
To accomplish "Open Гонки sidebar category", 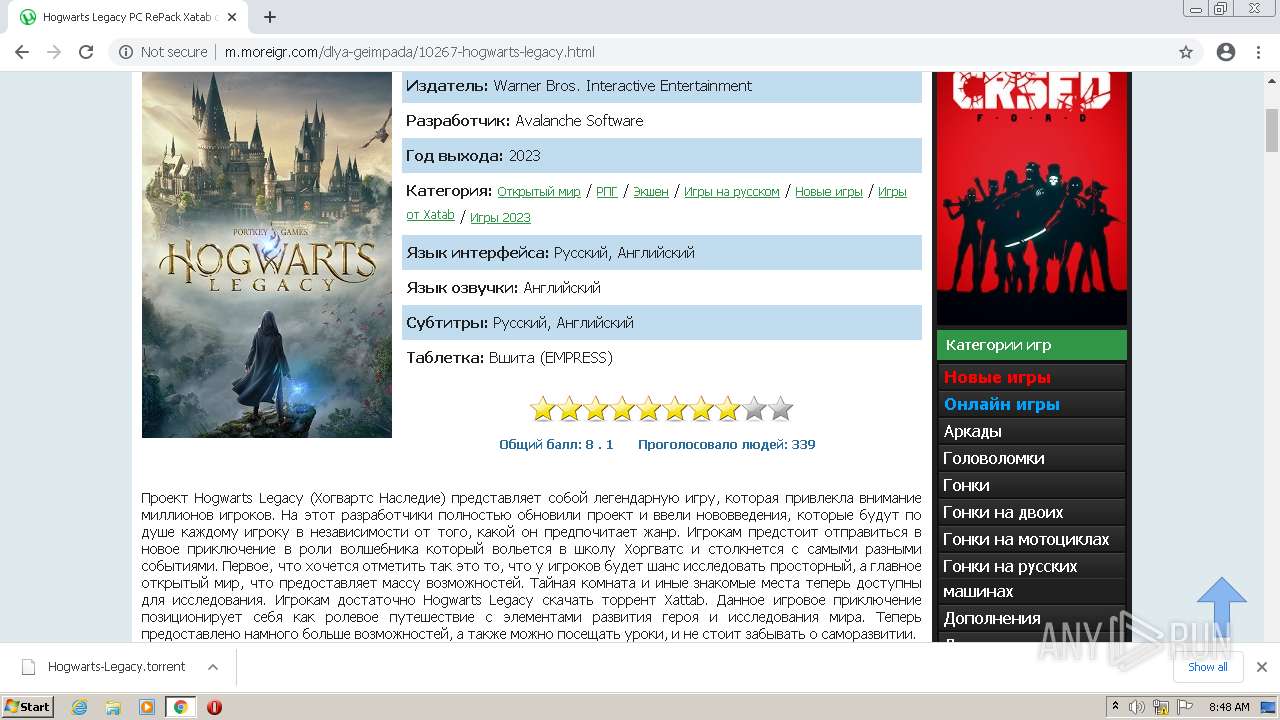I will point(1032,485).
